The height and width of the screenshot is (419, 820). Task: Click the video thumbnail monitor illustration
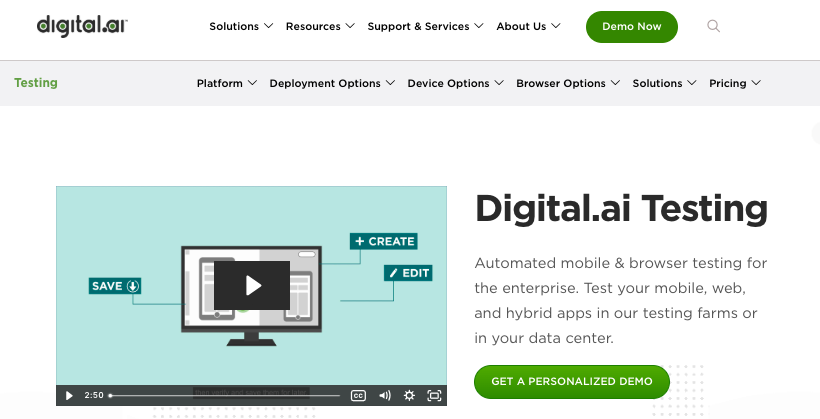[252, 296]
